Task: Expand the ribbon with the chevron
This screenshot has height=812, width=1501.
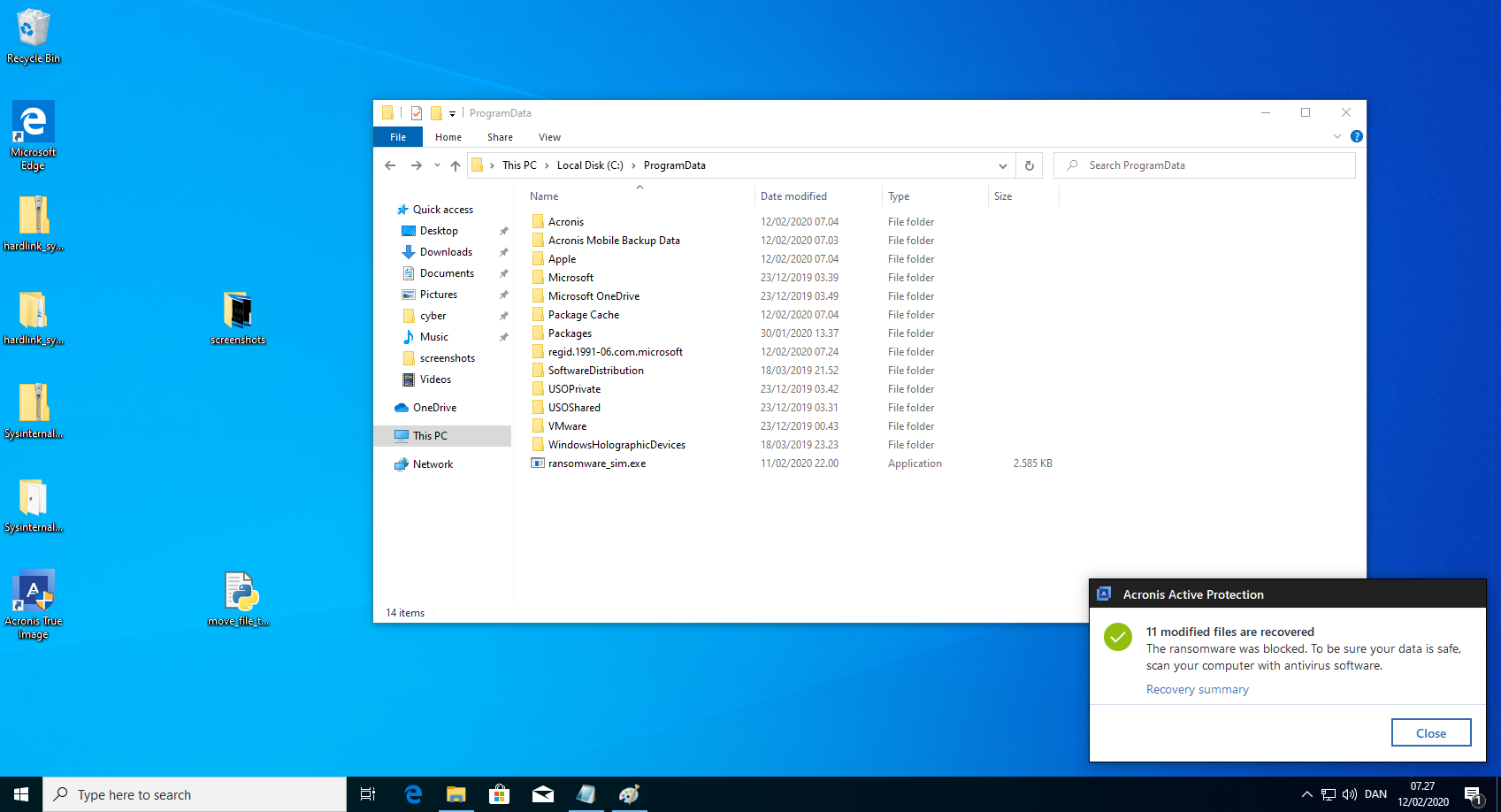Action: [1336, 136]
